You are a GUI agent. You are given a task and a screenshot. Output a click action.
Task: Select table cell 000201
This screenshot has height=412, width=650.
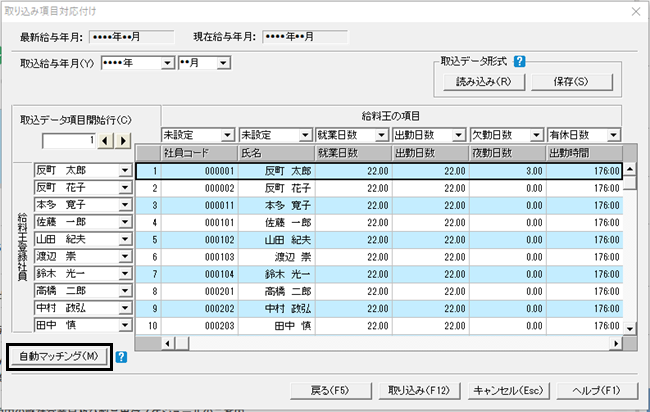pyautogui.click(x=199, y=291)
